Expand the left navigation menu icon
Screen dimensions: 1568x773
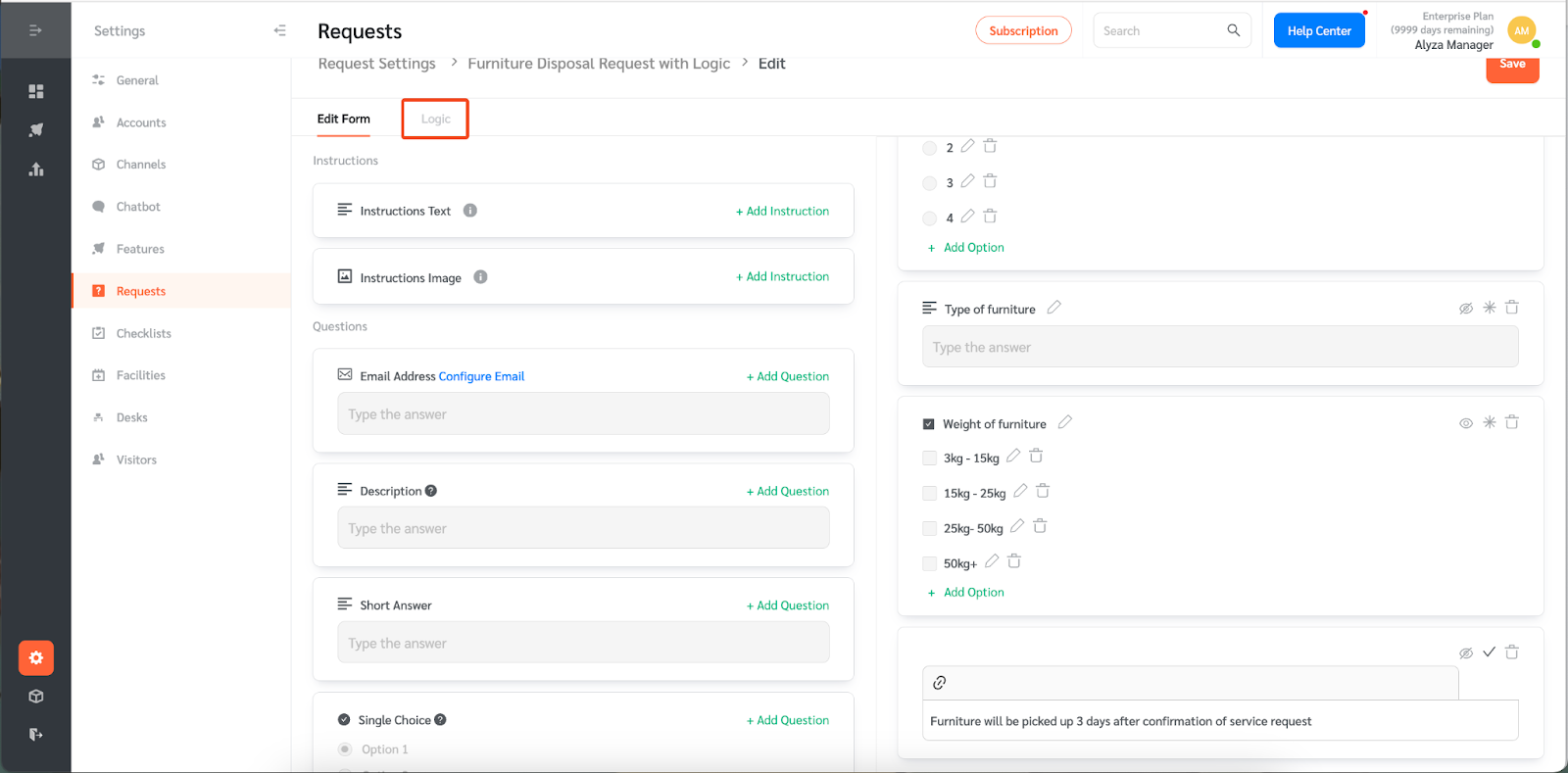35,30
